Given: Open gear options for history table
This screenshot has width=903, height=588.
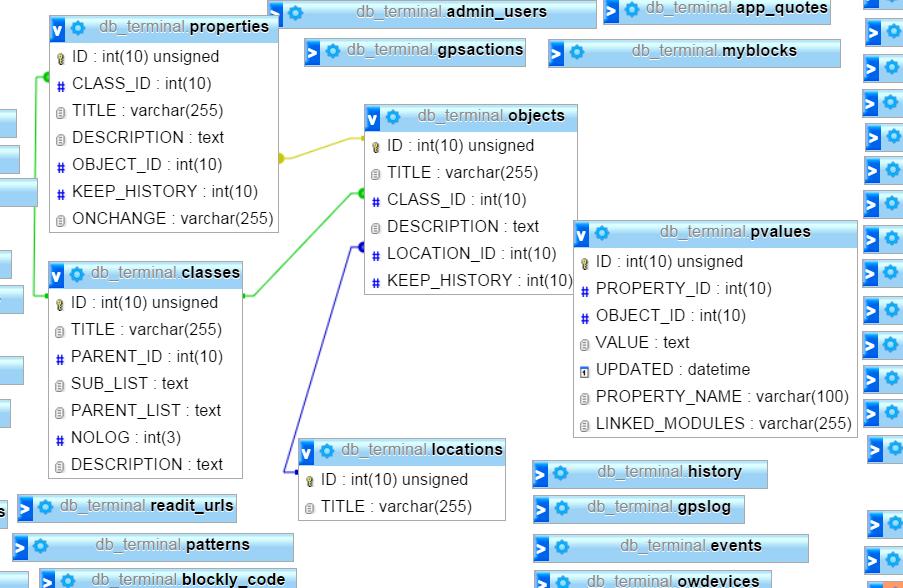Looking at the screenshot, I should (560, 473).
